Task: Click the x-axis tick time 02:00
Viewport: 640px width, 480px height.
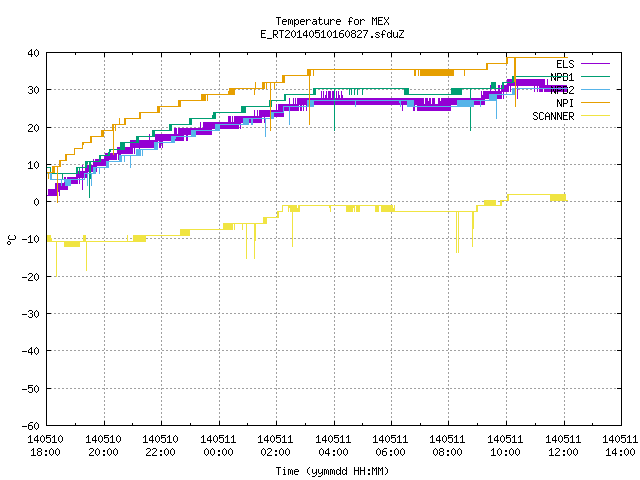Action: pos(276,452)
